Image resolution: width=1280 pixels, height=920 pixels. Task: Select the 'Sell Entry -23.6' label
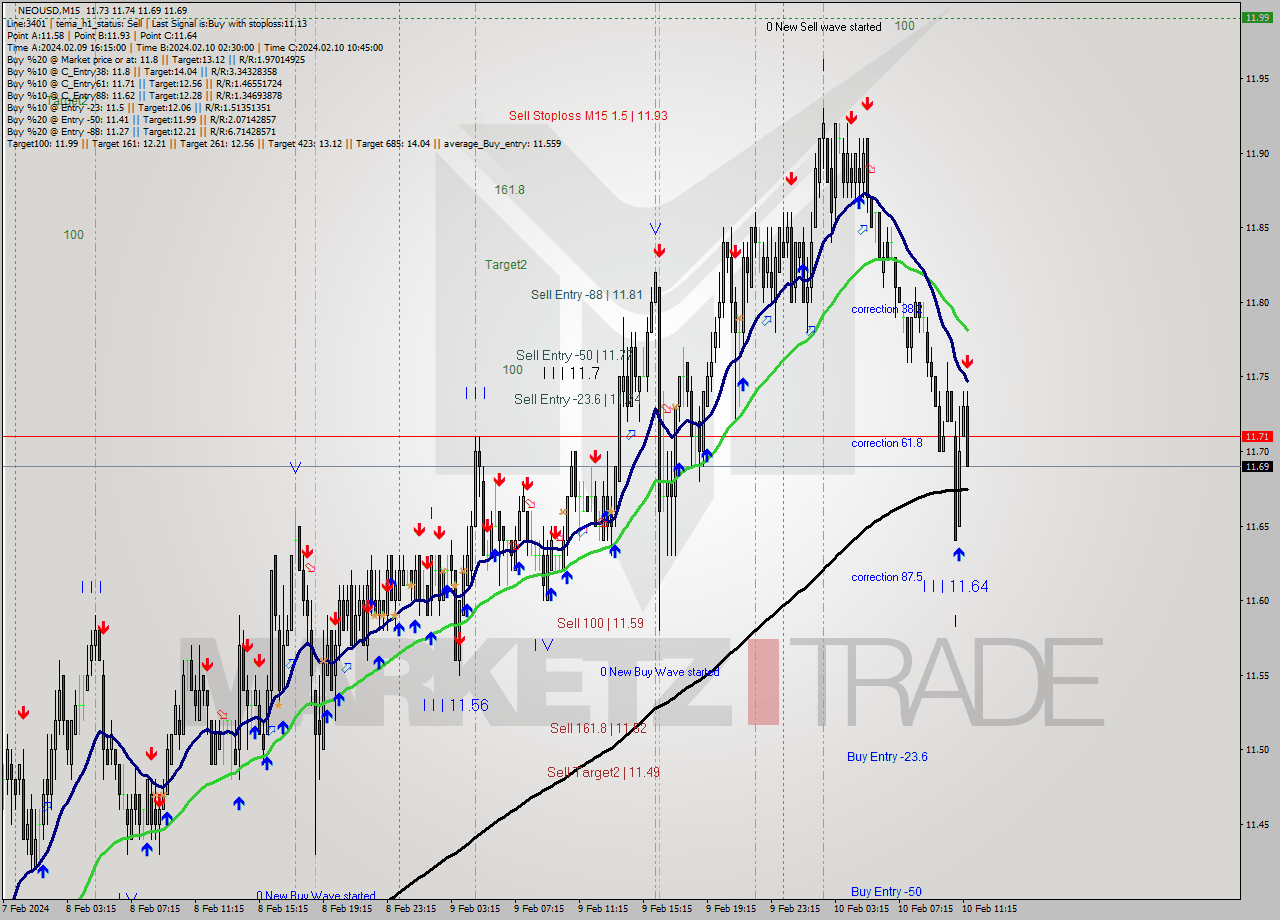[577, 399]
